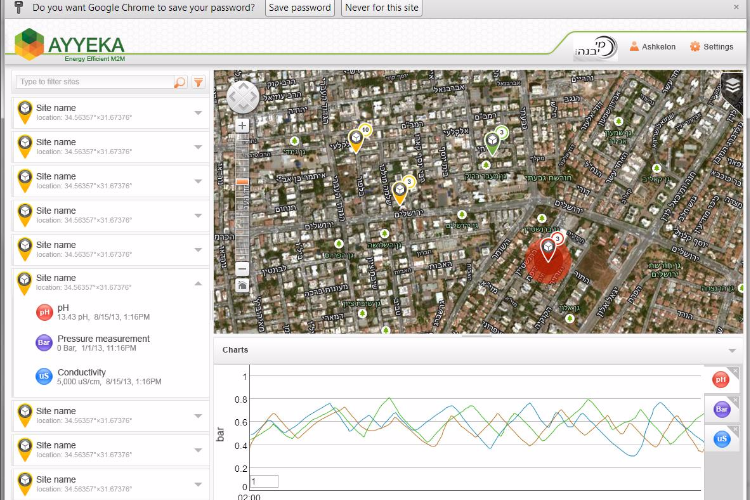Dismiss the Chrome save password bar
The image size is (750, 500).
pos(736,7)
